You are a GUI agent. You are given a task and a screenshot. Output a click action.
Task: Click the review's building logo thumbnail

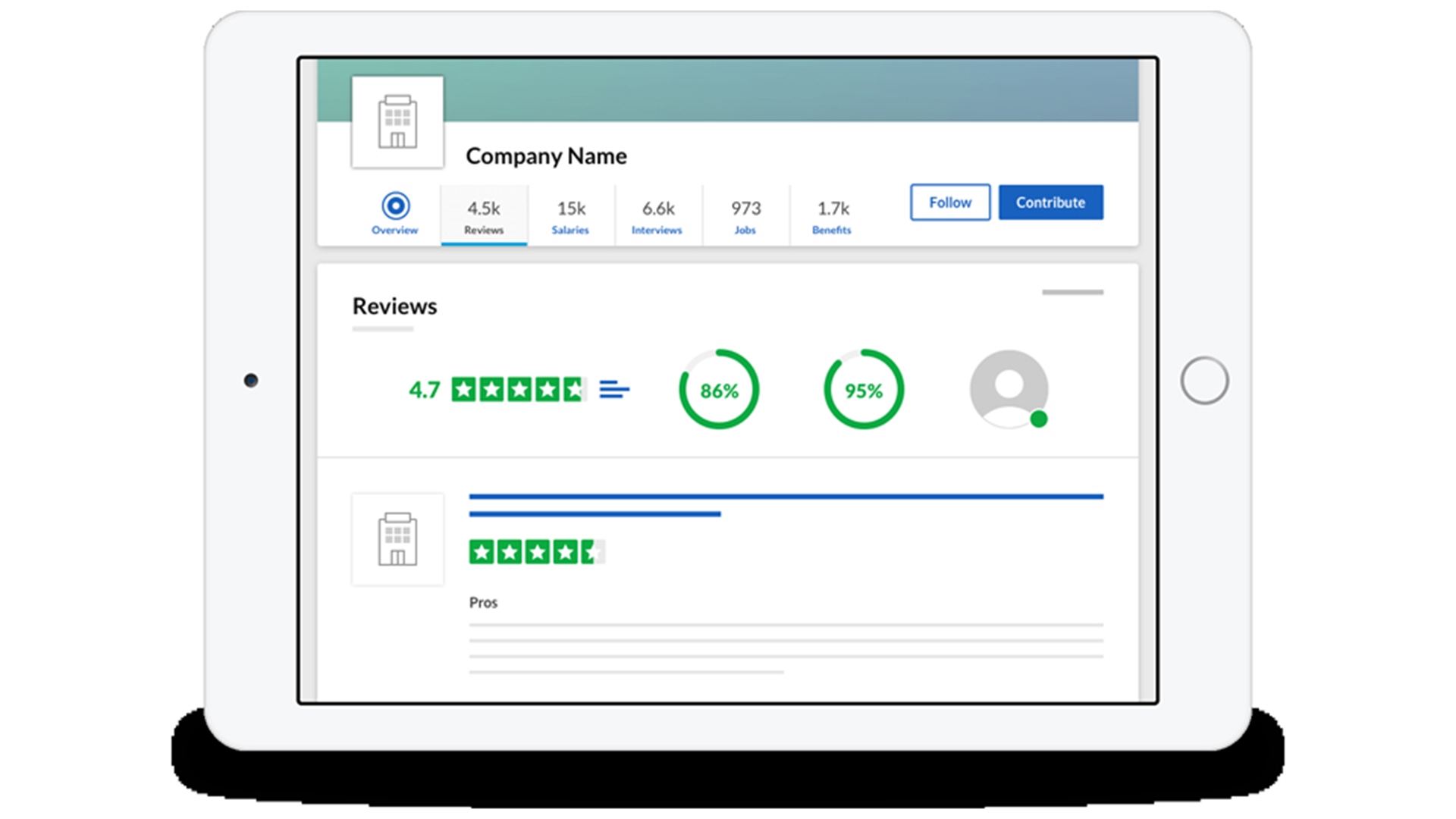397,539
